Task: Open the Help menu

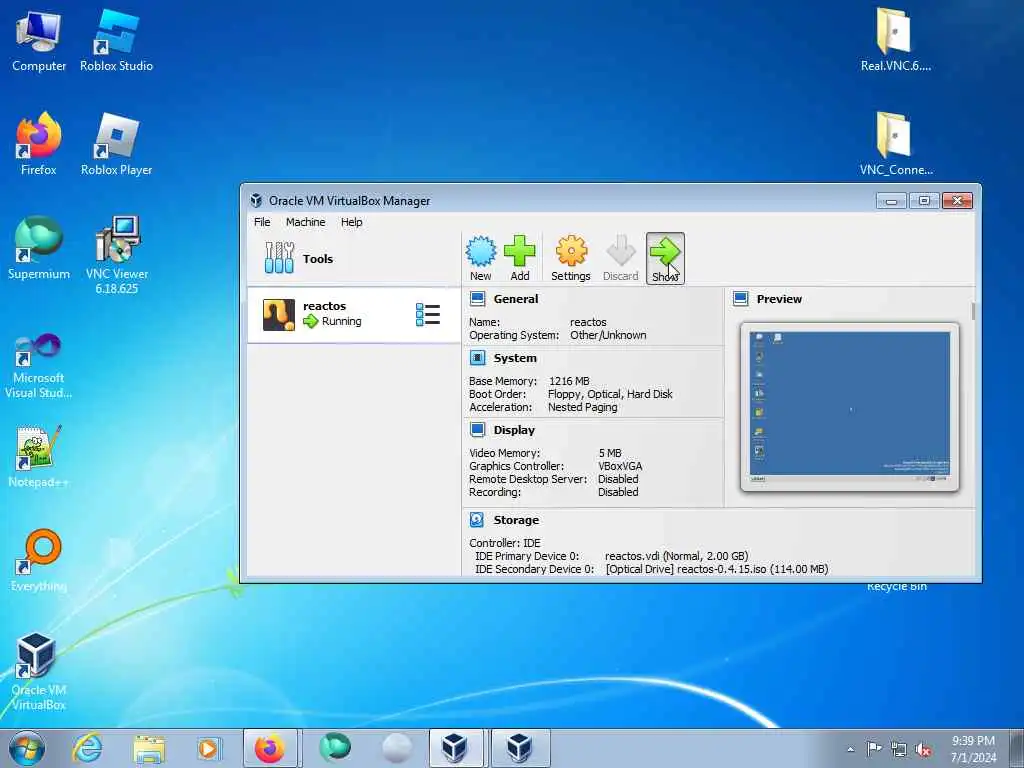Action: click(x=351, y=222)
